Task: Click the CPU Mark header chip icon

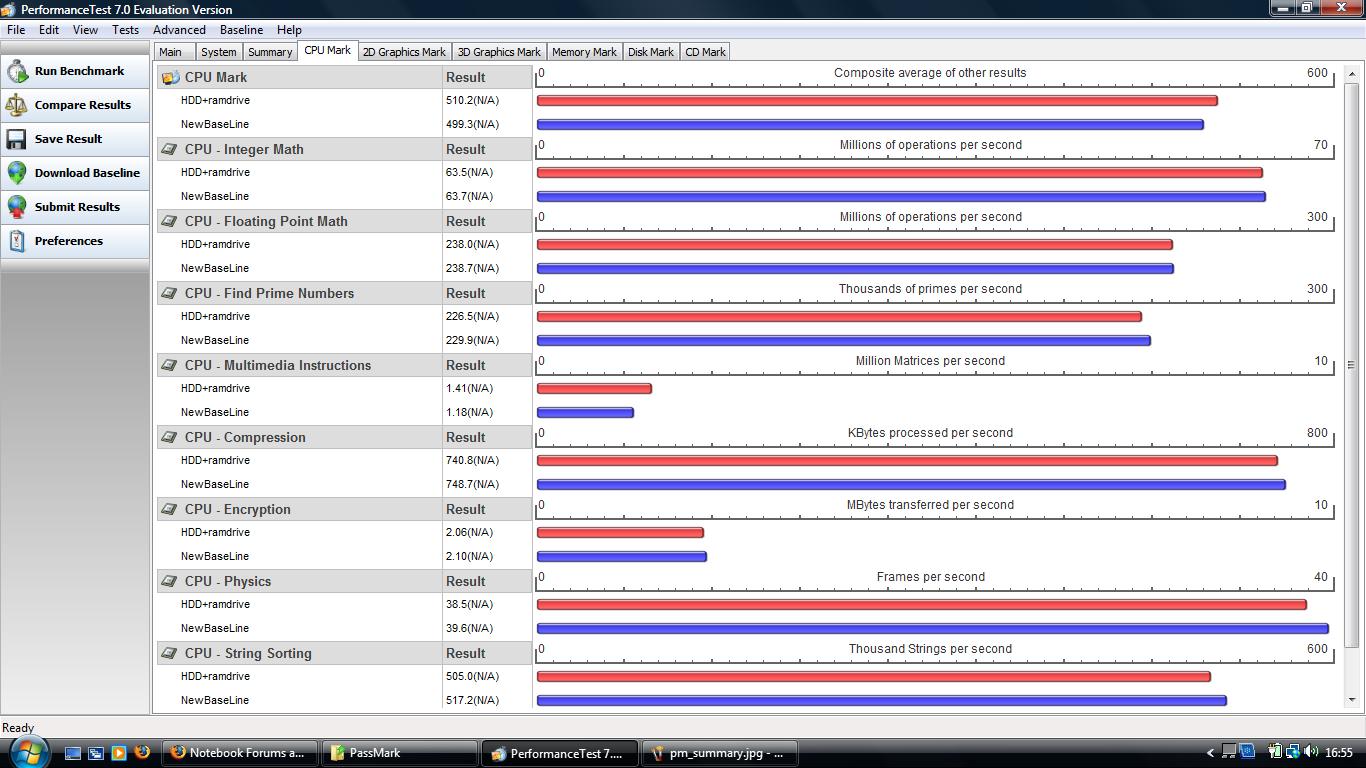Action: click(x=170, y=77)
